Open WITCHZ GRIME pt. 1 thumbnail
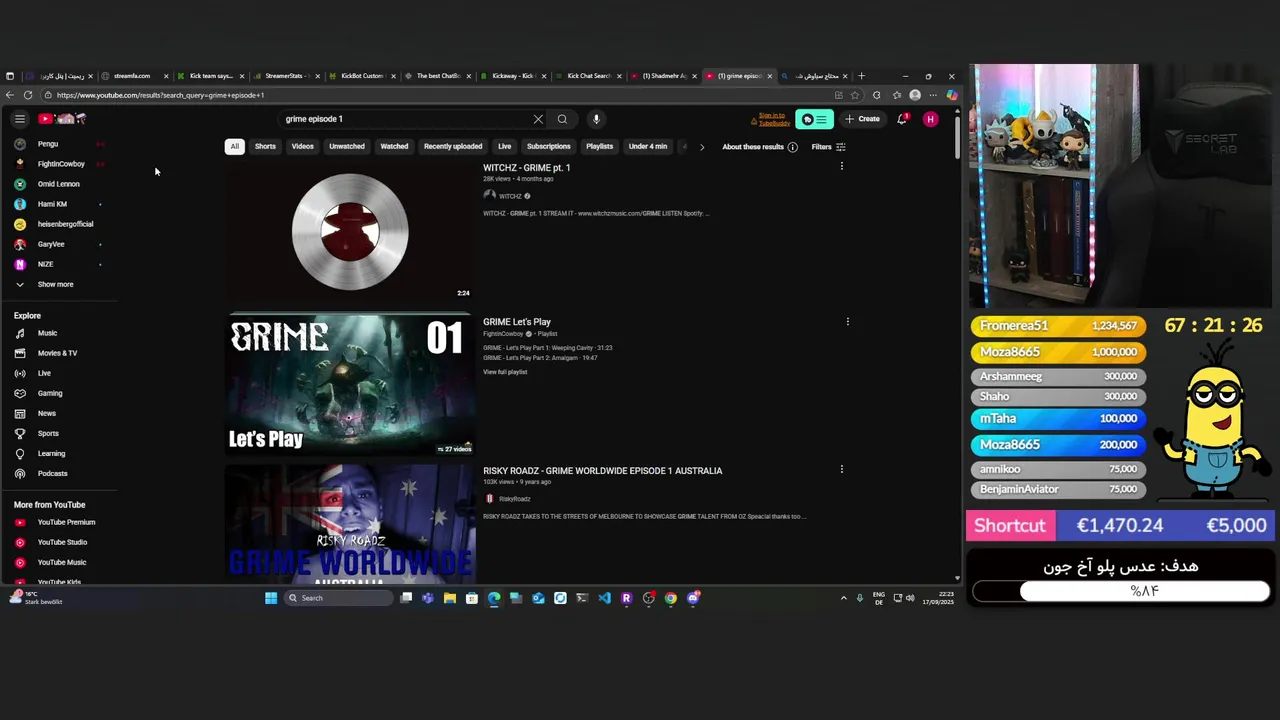The height and width of the screenshot is (720, 1280). click(349, 231)
